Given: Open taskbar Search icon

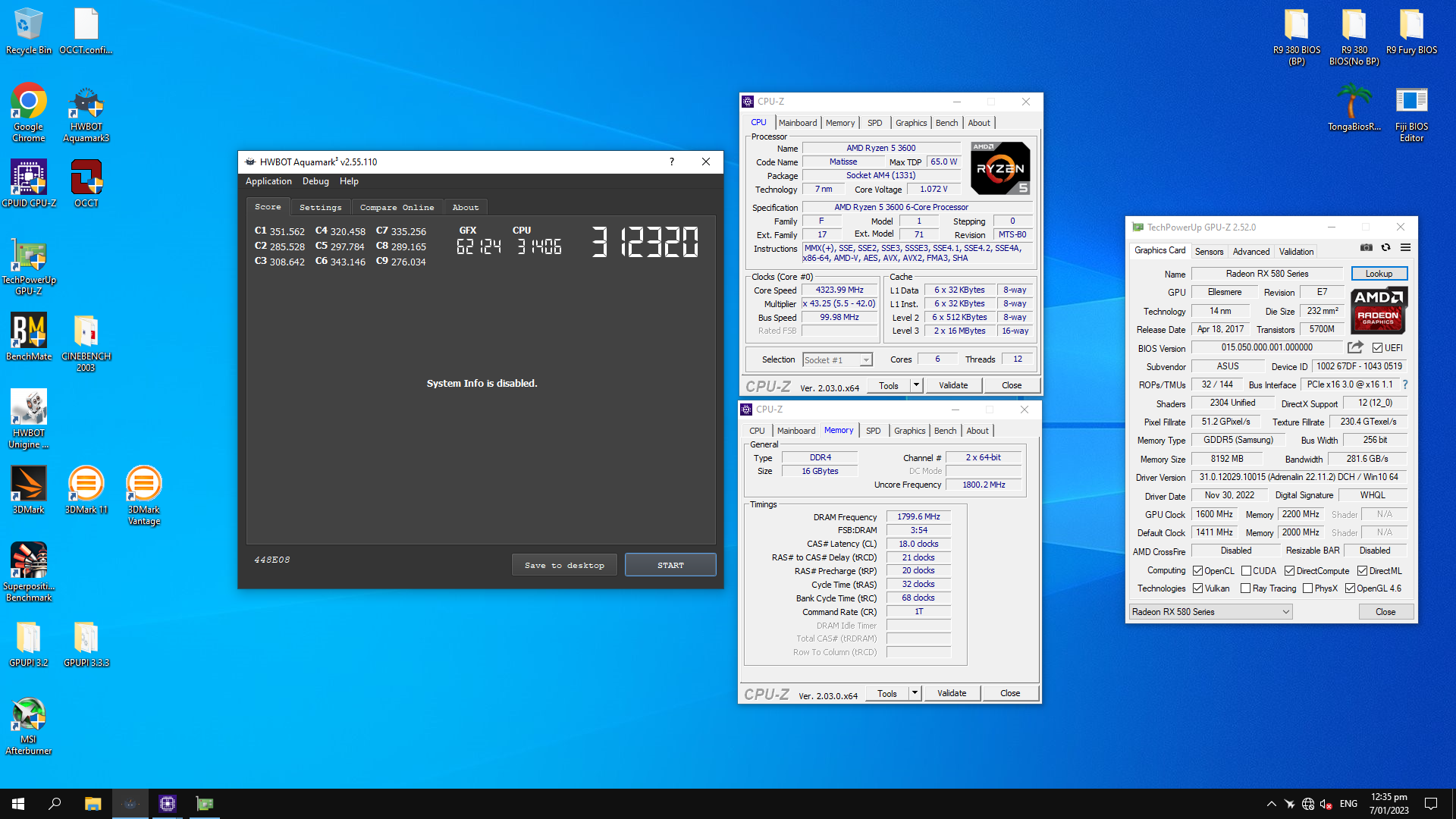Looking at the screenshot, I should click(55, 804).
